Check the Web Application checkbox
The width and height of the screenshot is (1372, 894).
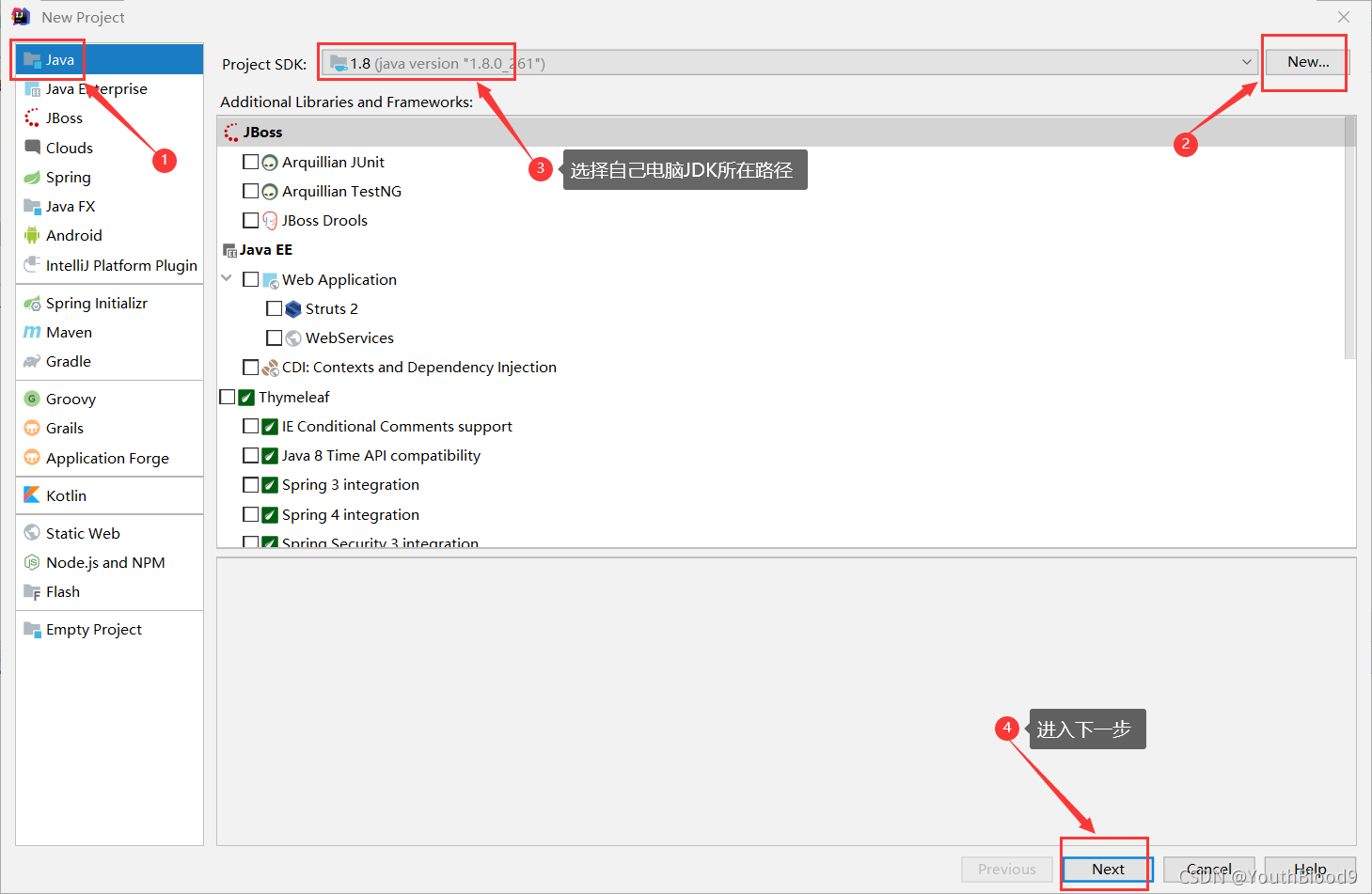coord(250,279)
